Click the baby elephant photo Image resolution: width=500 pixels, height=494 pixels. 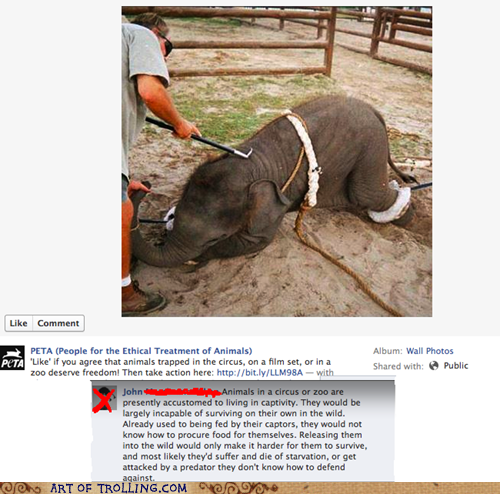(277, 161)
